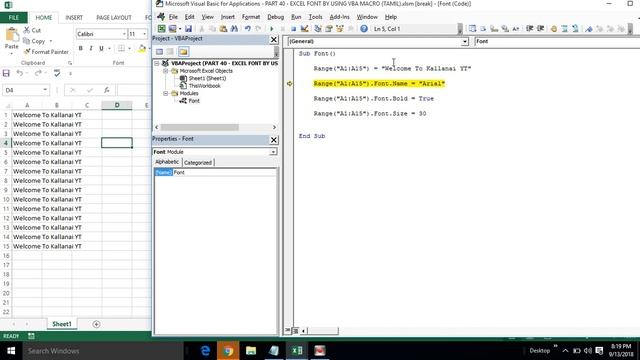Open Properties Window from toolbar icon
This screenshot has width=640, height=360.
point(329,29)
